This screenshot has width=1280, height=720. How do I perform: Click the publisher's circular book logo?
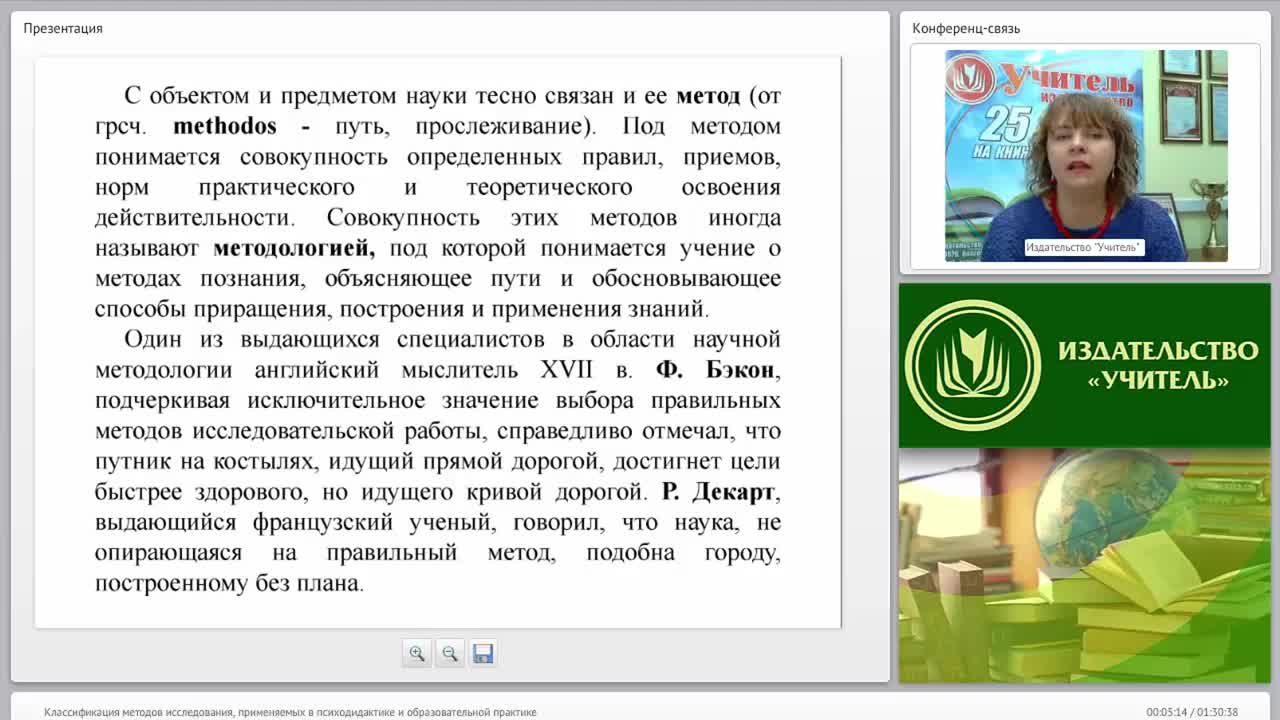pyautogui.click(x=972, y=365)
